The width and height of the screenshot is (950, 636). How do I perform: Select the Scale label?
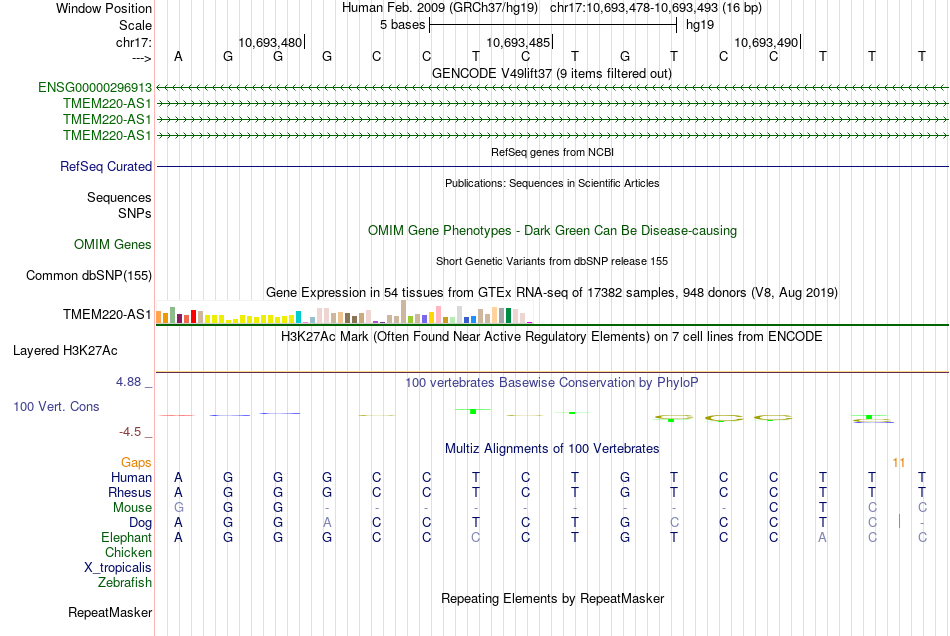135,25
